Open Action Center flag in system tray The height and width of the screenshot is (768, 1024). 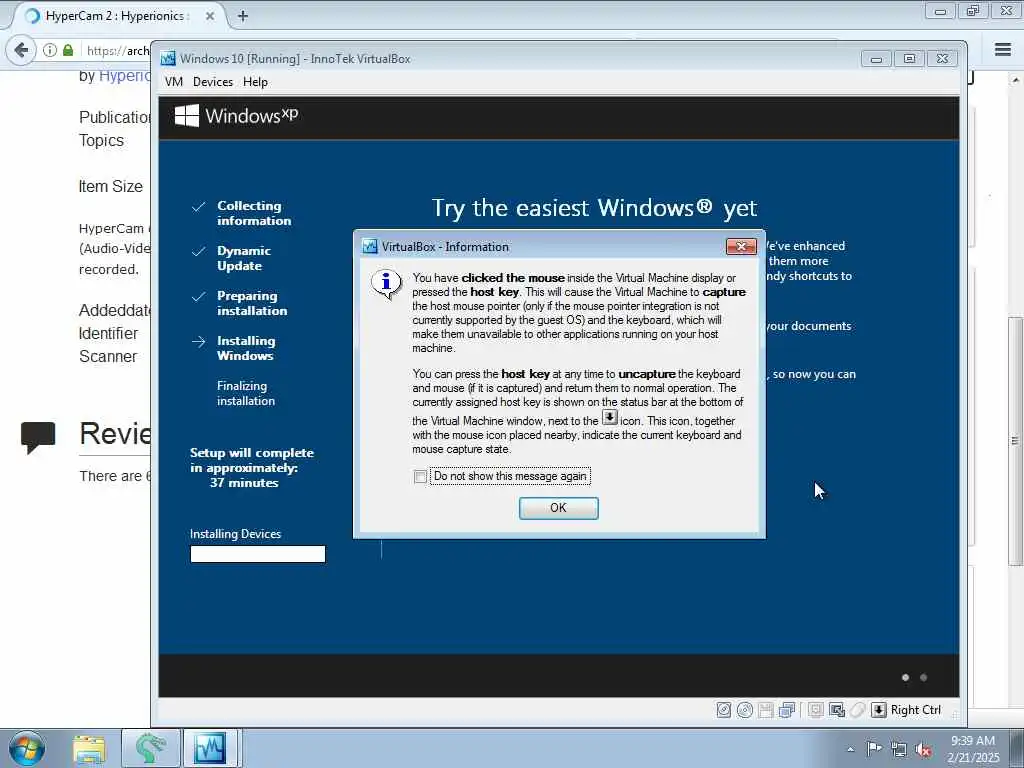(x=874, y=748)
